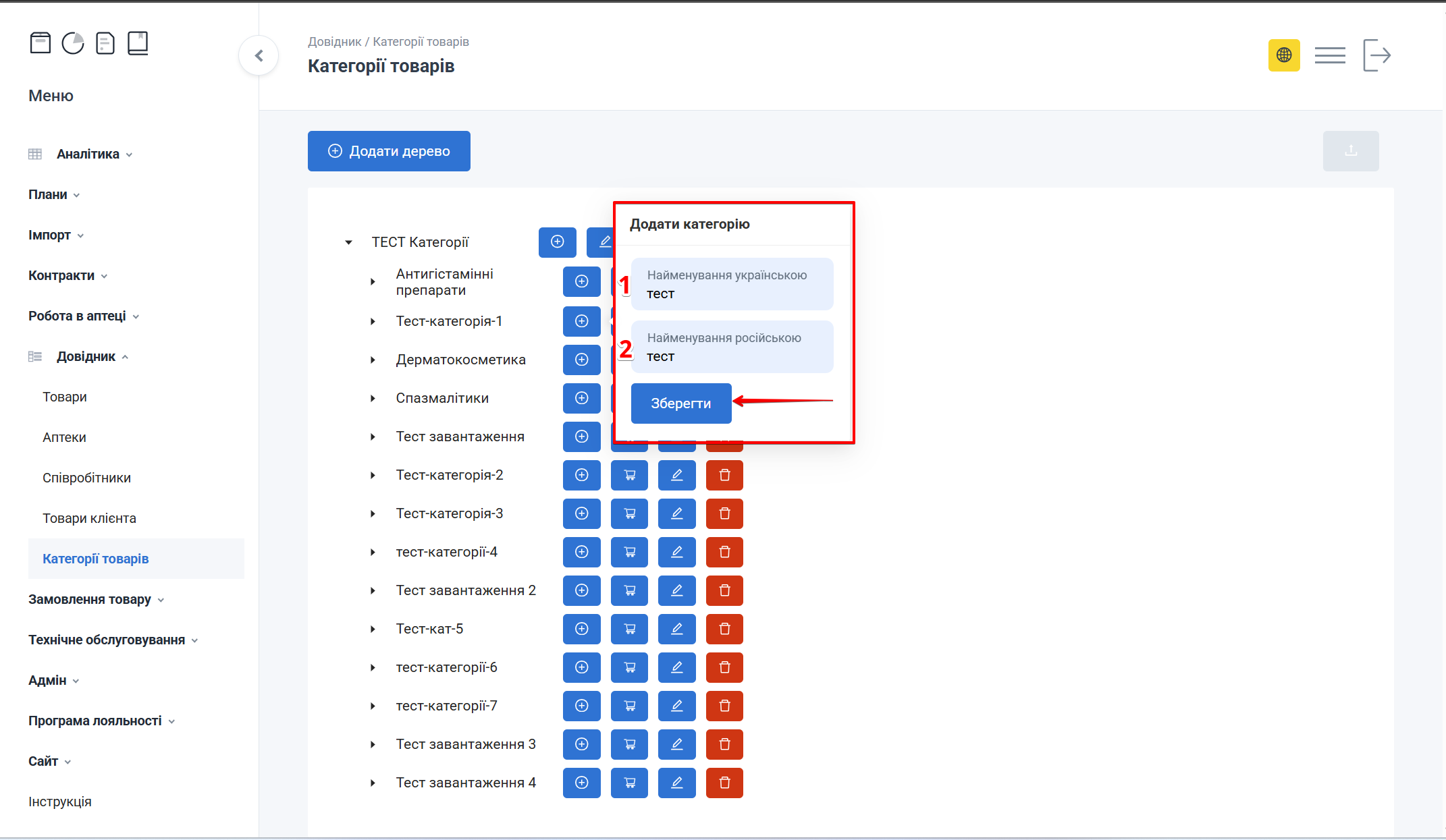Expand Тест завантаження 2 node
This screenshot has height=840, width=1446.
pyautogui.click(x=373, y=590)
